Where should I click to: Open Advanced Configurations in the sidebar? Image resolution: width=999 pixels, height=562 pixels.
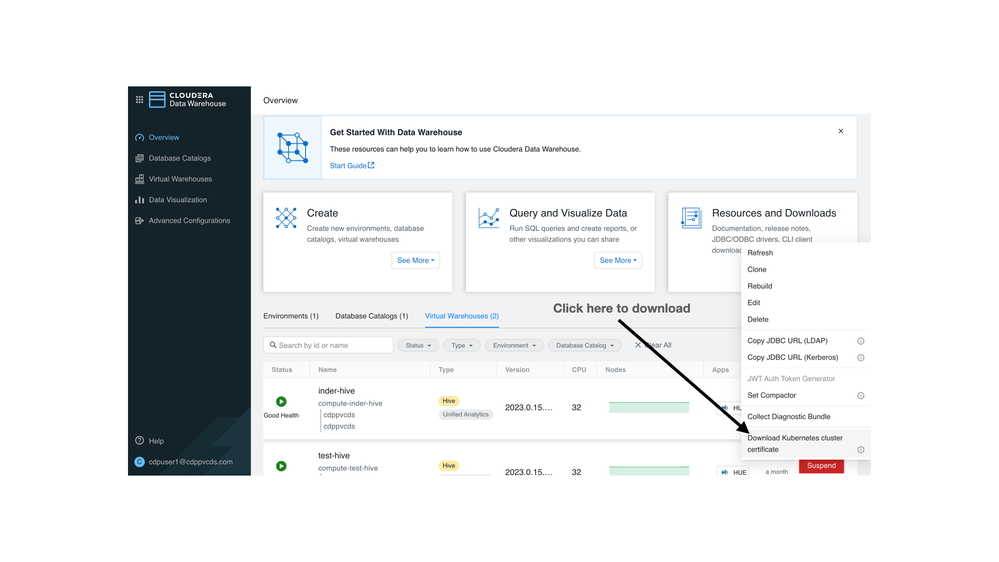pyautogui.click(x=189, y=220)
